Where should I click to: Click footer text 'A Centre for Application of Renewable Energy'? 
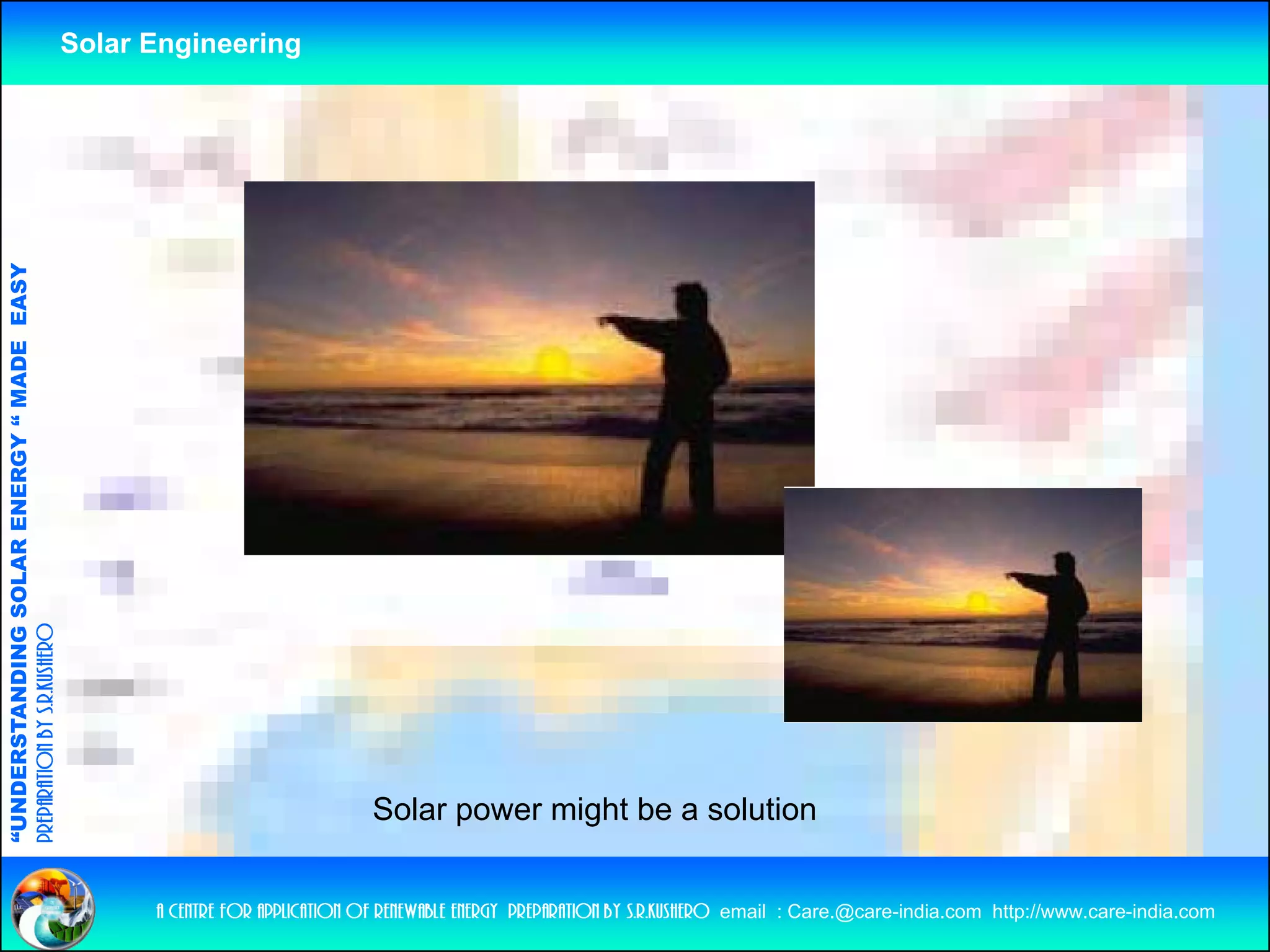326,912
